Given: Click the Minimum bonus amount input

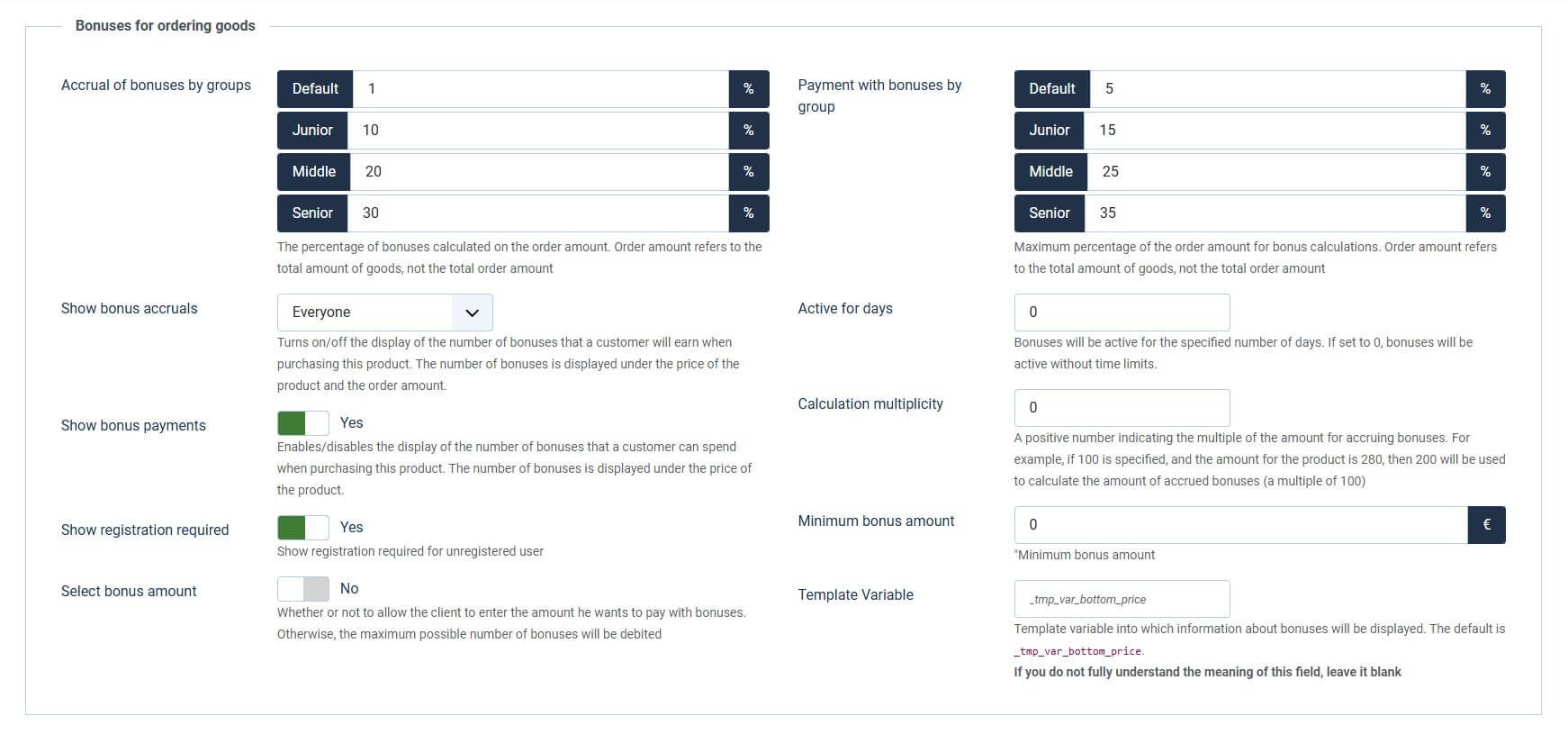Looking at the screenshot, I should pyautogui.click(x=1239, y=525).
